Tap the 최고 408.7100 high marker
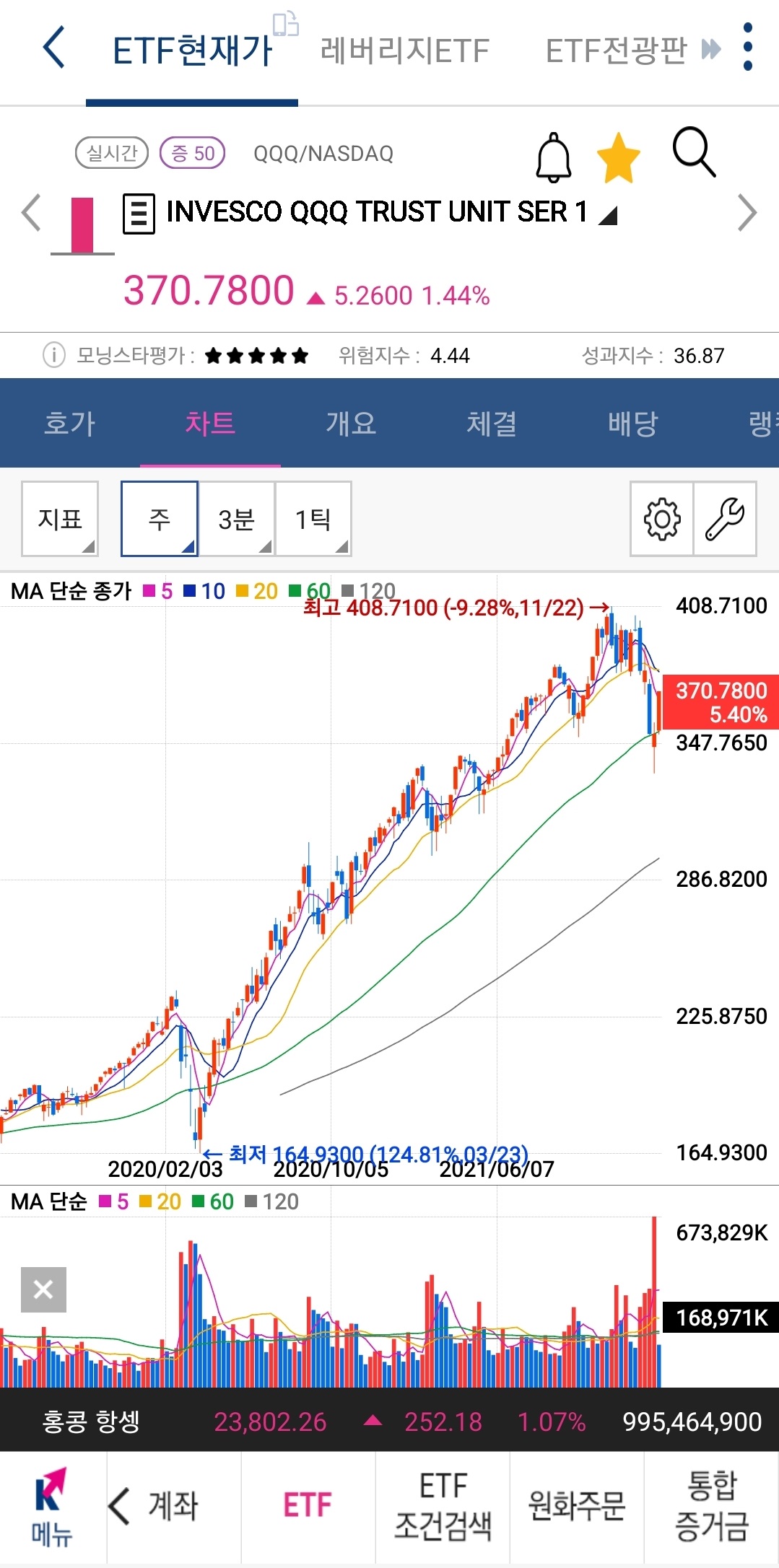The width and height of the screenshot is (779, 1568). pyautogui.click(x=456, y=608)
